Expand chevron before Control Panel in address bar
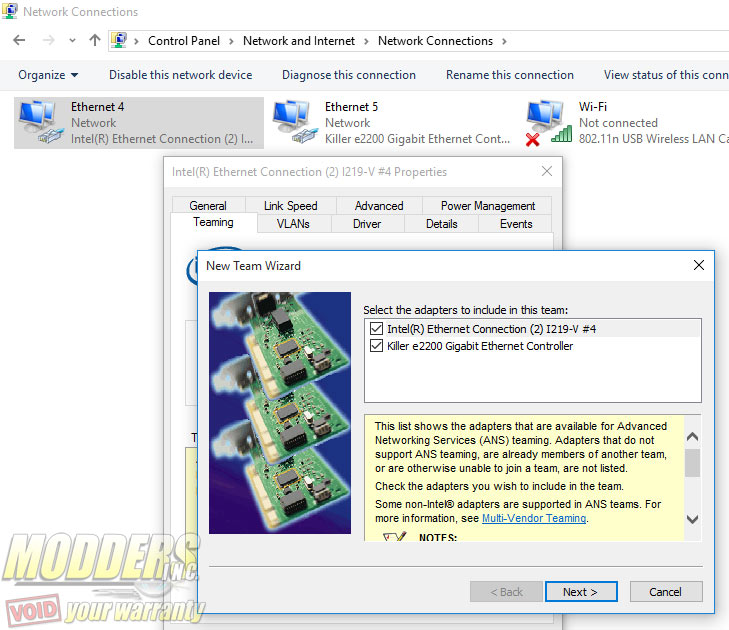729x630 pixels. click(x=136, y=41)
